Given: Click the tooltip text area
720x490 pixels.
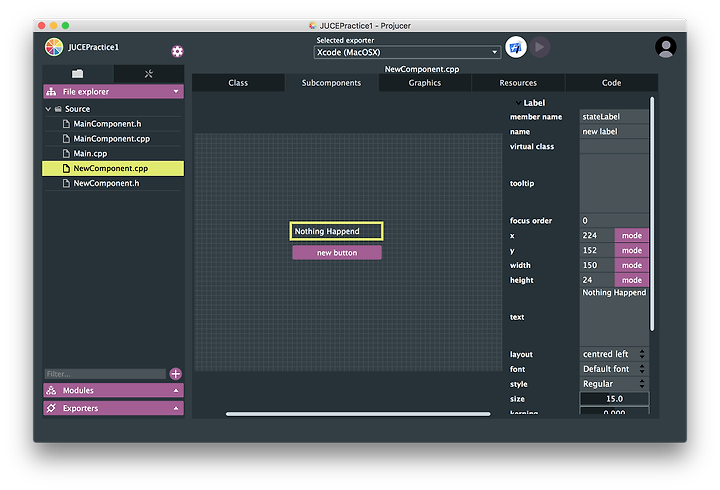Looking at the screenshot, I should click(614, 183).
